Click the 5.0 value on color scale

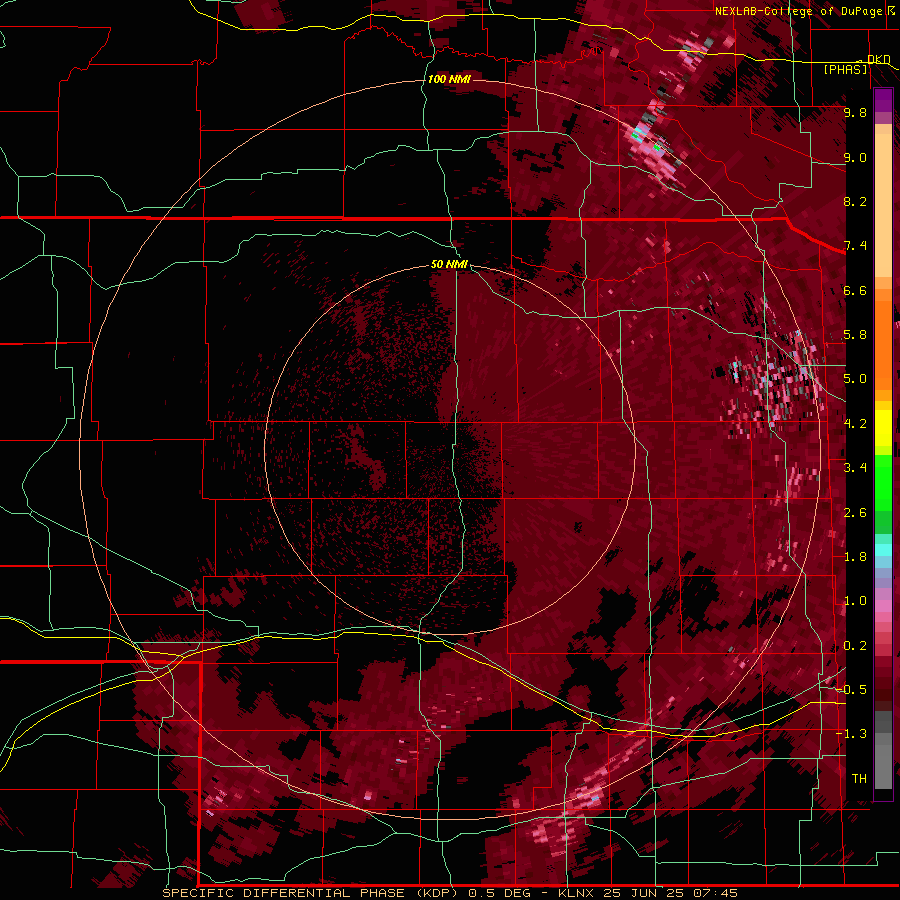pos(855,379)
